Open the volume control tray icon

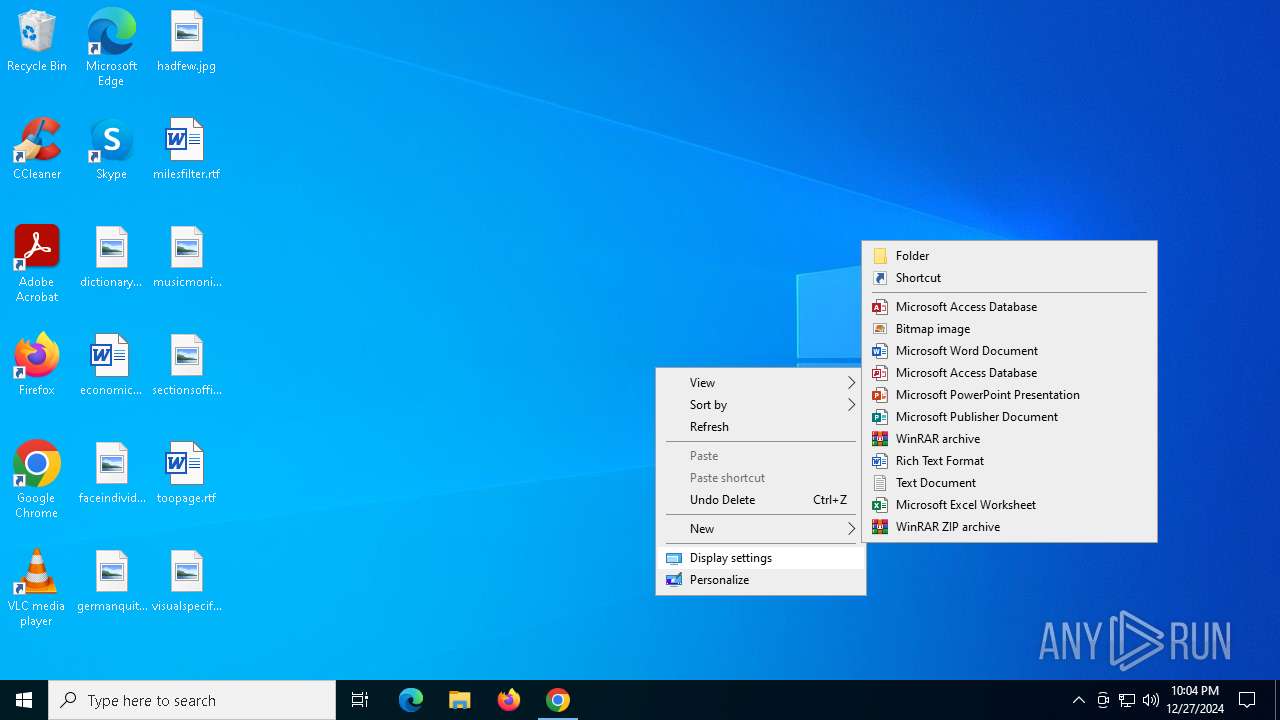click(x=1151, y=700)
